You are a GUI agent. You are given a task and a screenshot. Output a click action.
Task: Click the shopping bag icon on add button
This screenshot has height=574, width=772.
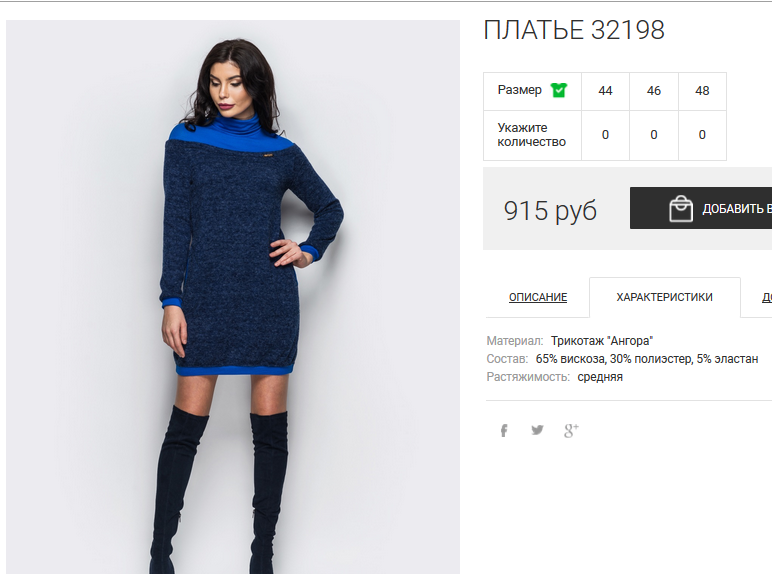tap(681, 209)
